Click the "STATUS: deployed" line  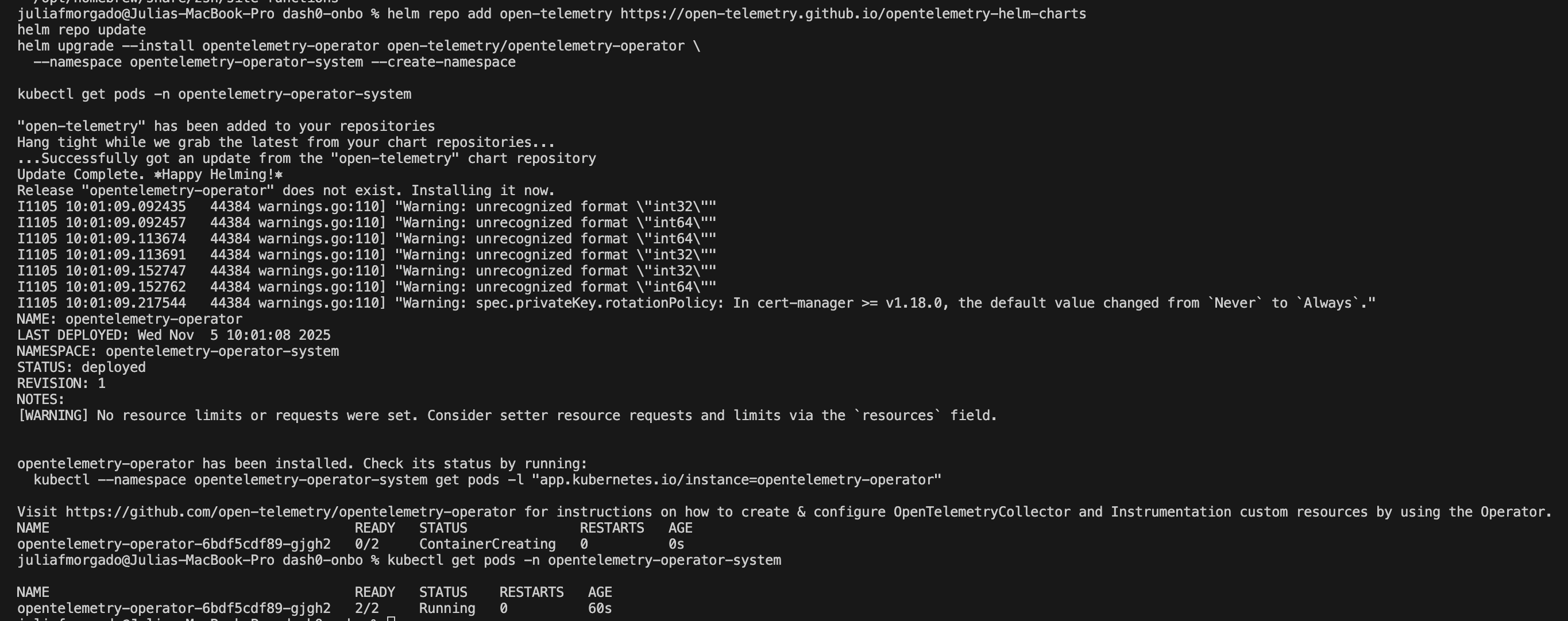pyautogui.click(x=82, y=367)
